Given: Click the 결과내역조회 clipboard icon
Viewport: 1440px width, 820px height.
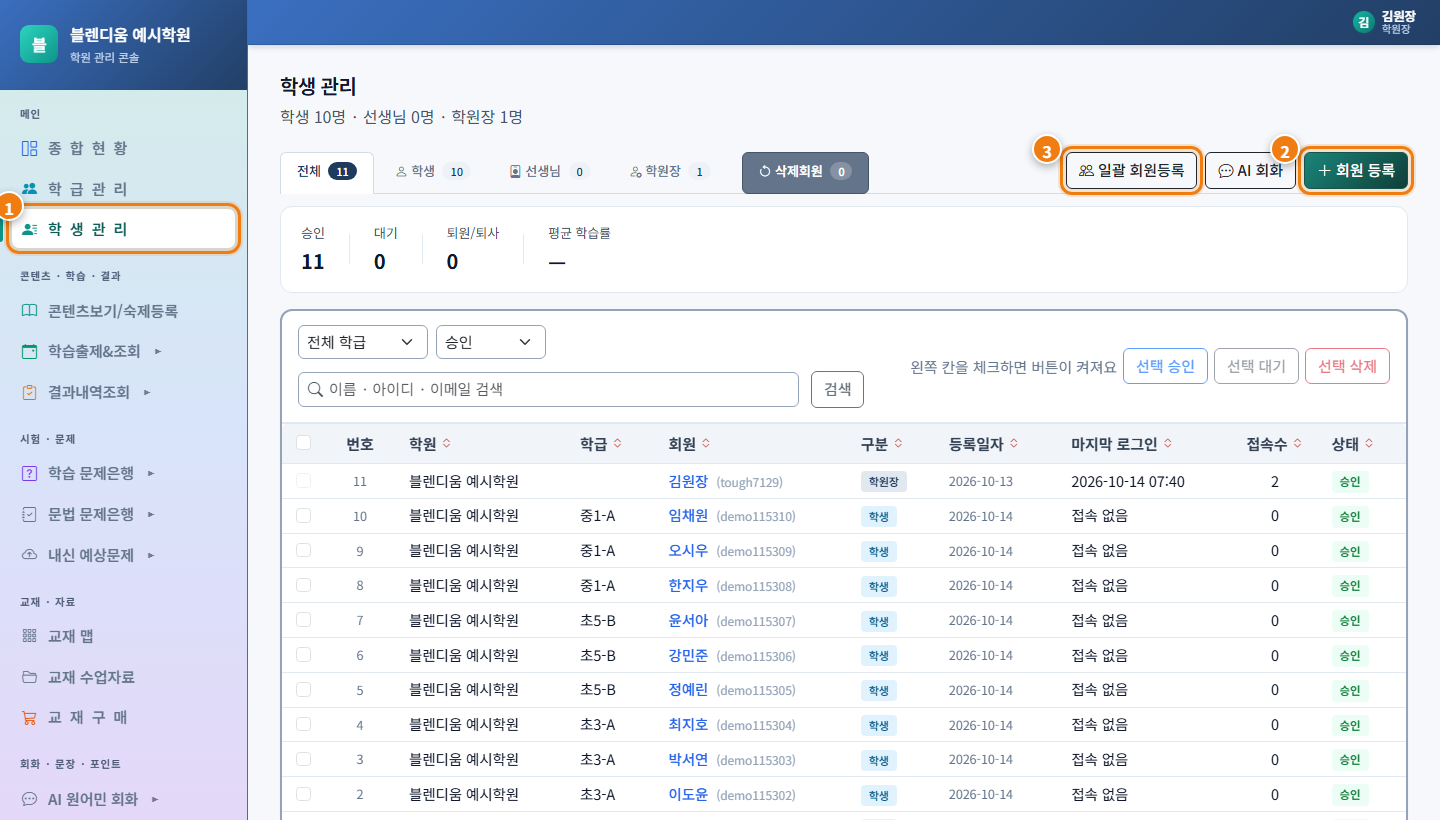Looking at the screenshot, I should click(x=30, y=392).
